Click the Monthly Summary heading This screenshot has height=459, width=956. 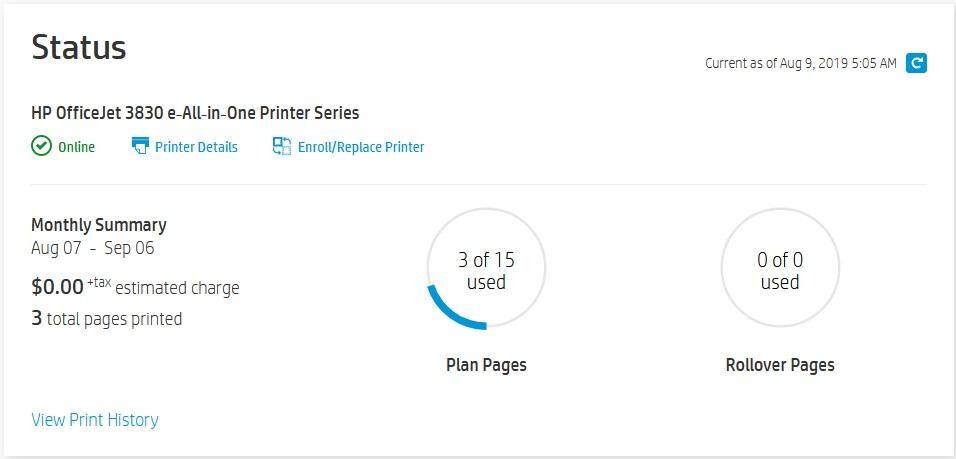[x=99, y=225]
